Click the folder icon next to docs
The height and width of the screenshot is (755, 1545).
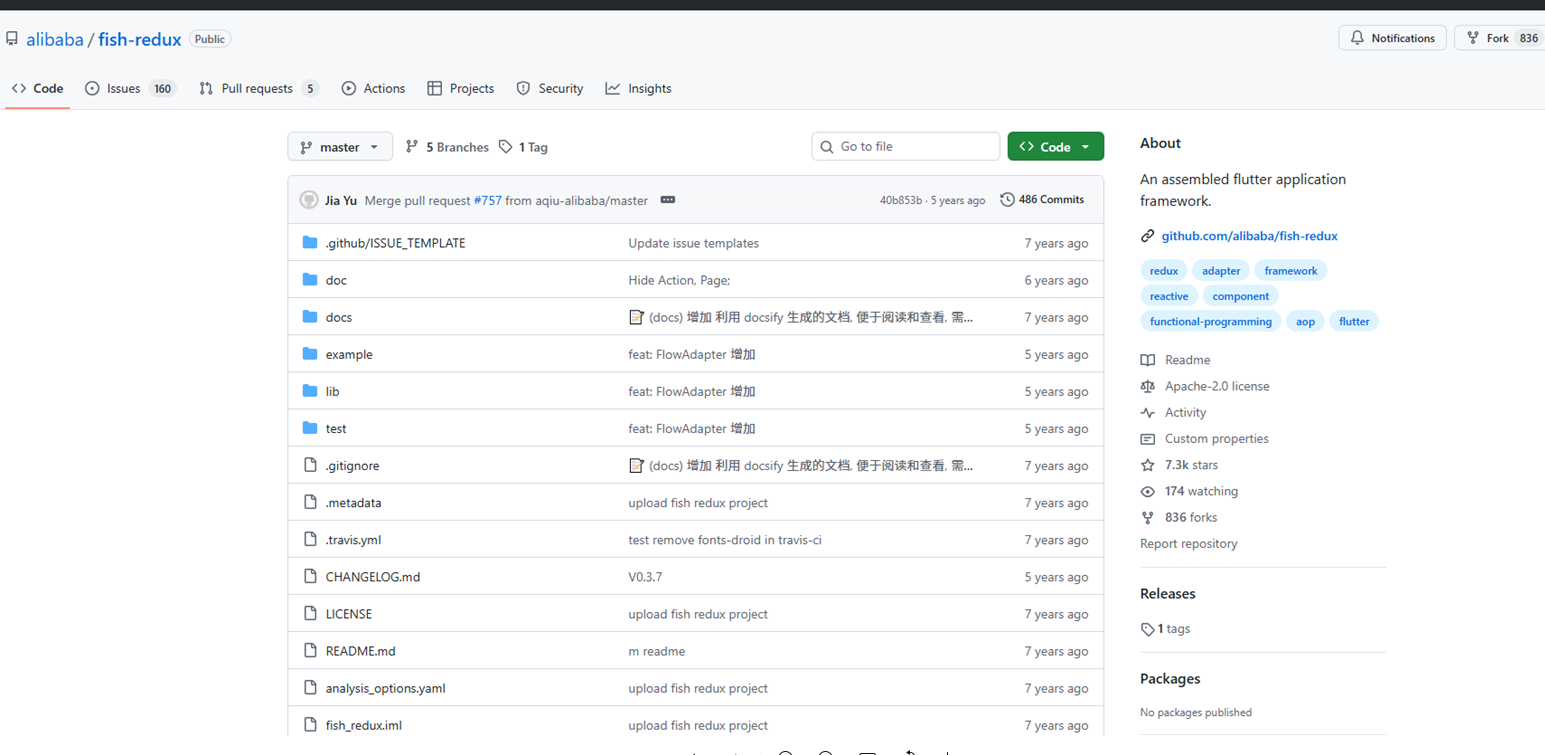310,317
